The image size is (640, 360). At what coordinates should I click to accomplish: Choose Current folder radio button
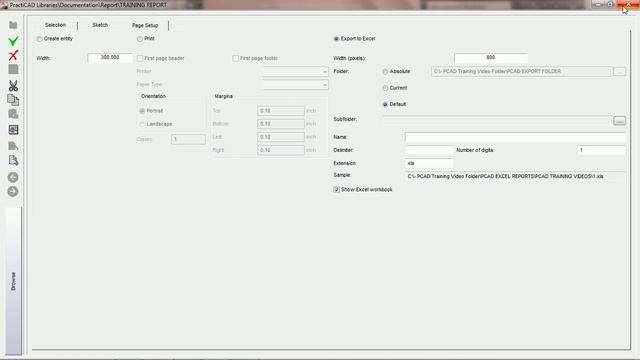385,88
